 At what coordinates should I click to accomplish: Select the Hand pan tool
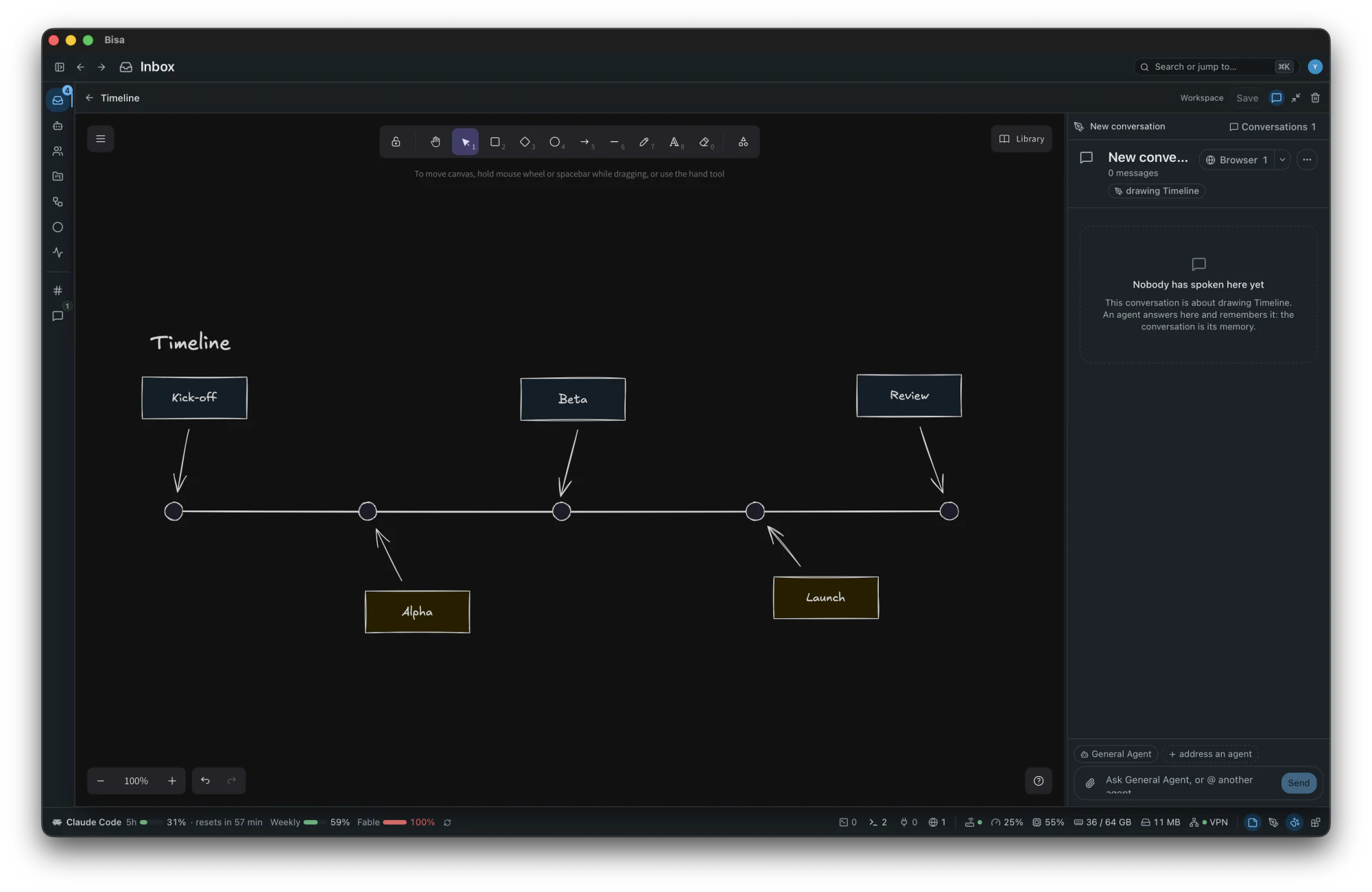tap(436, 142)
